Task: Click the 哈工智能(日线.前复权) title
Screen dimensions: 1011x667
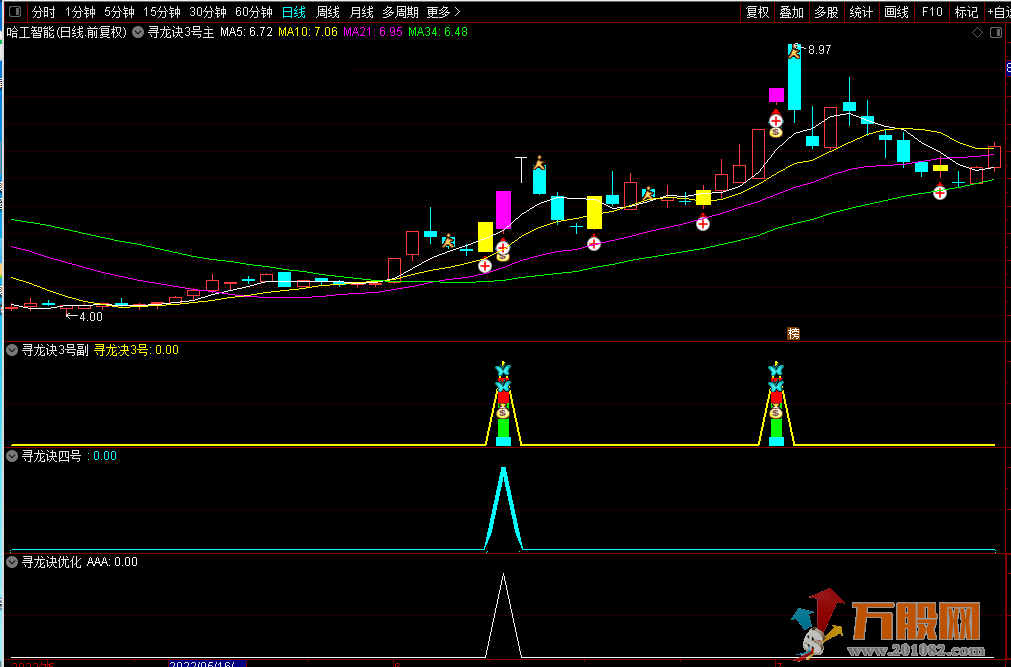Action: click(x=66, y=32)
